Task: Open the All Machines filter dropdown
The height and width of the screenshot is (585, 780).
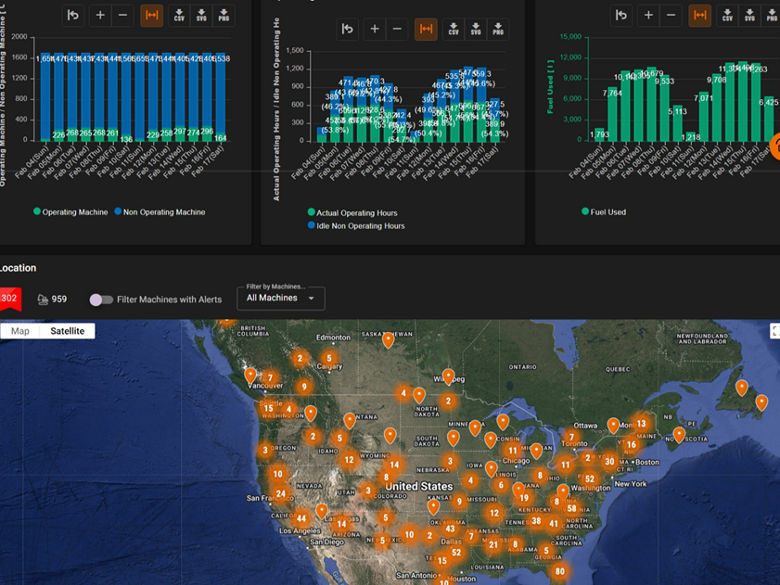Action: (x=281, y=298)
